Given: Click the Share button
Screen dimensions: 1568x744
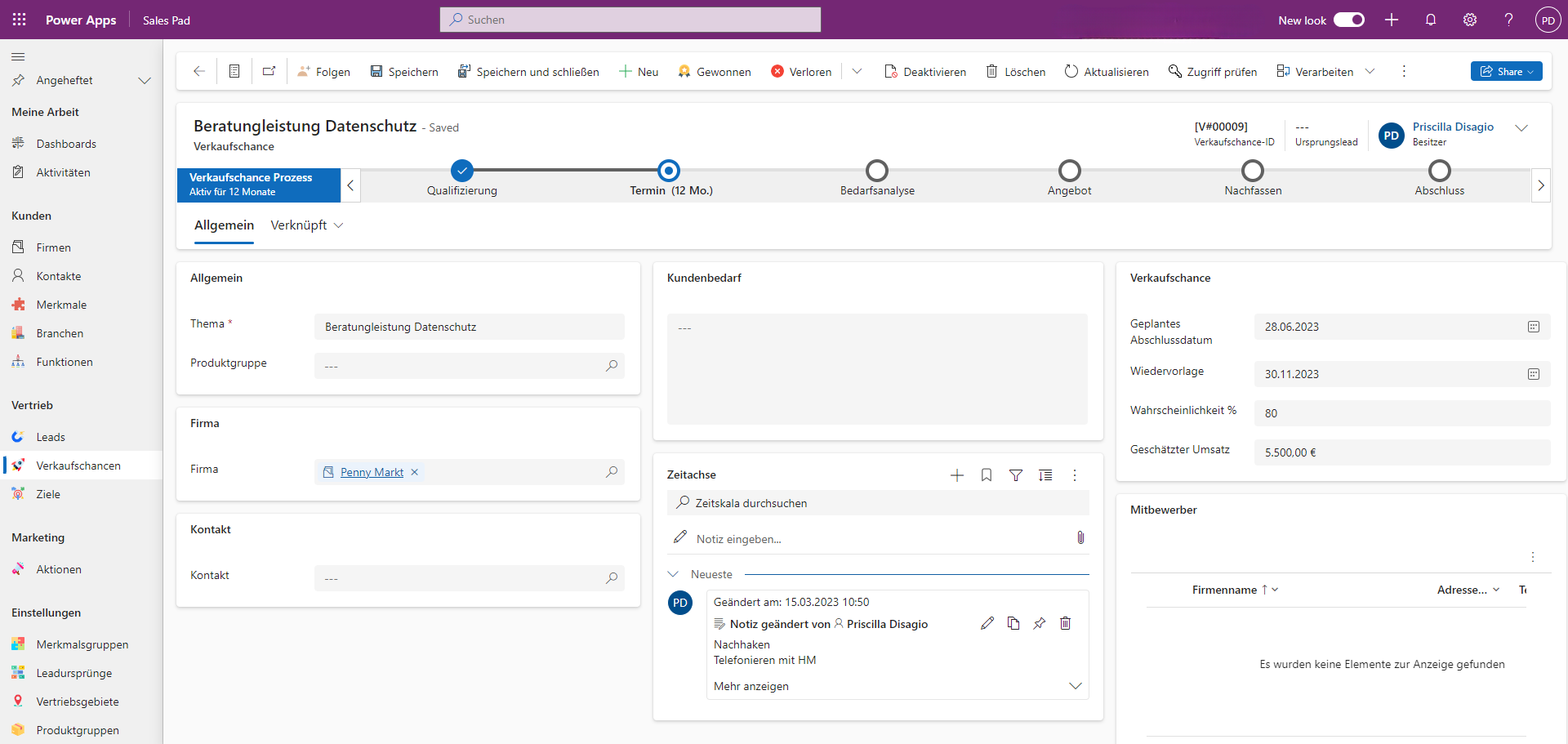Looking at the screenshot, I should coord(1506,71).
